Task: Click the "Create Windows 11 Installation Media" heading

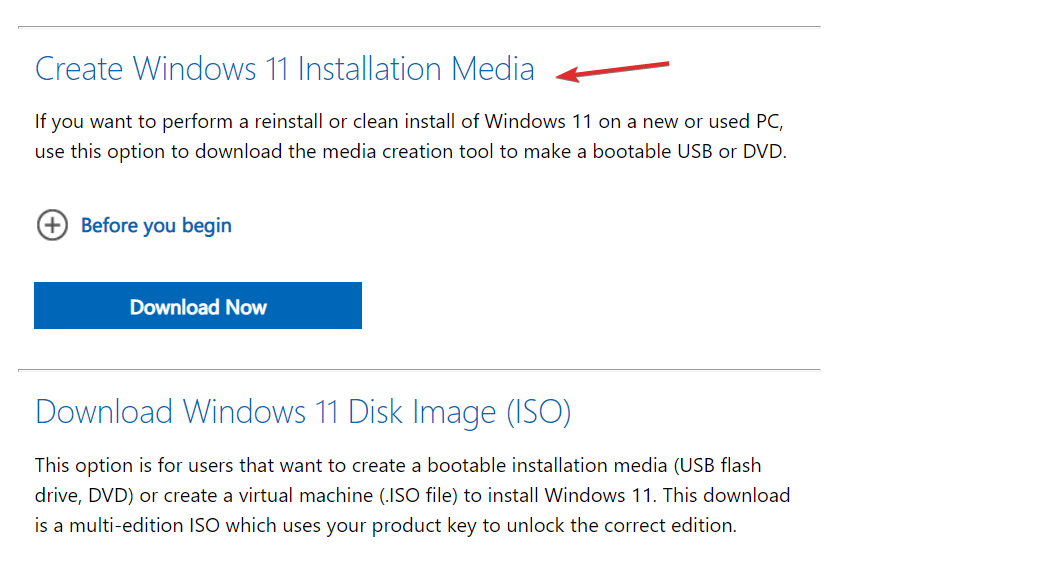Action: (x=284, y=69)
